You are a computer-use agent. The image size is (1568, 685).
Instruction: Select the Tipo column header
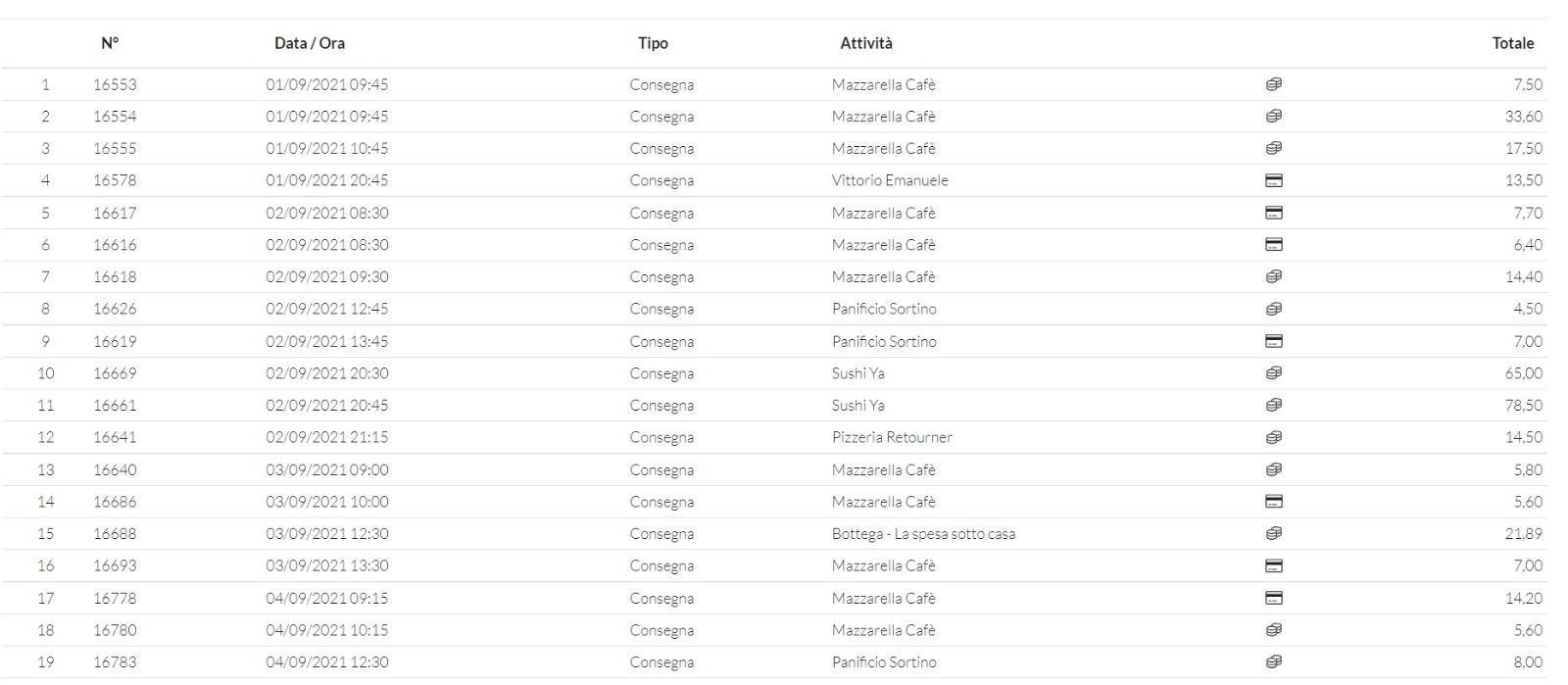[653, 43]
